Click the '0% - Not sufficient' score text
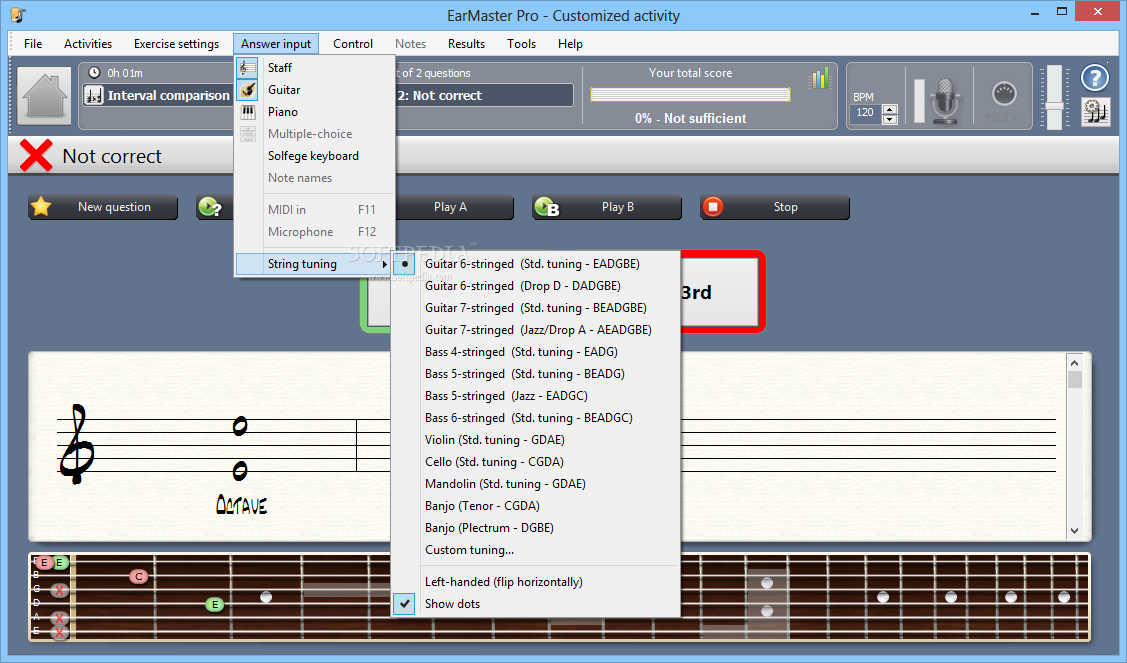This screenshot has width=1127, height=663. click(690, 119)
